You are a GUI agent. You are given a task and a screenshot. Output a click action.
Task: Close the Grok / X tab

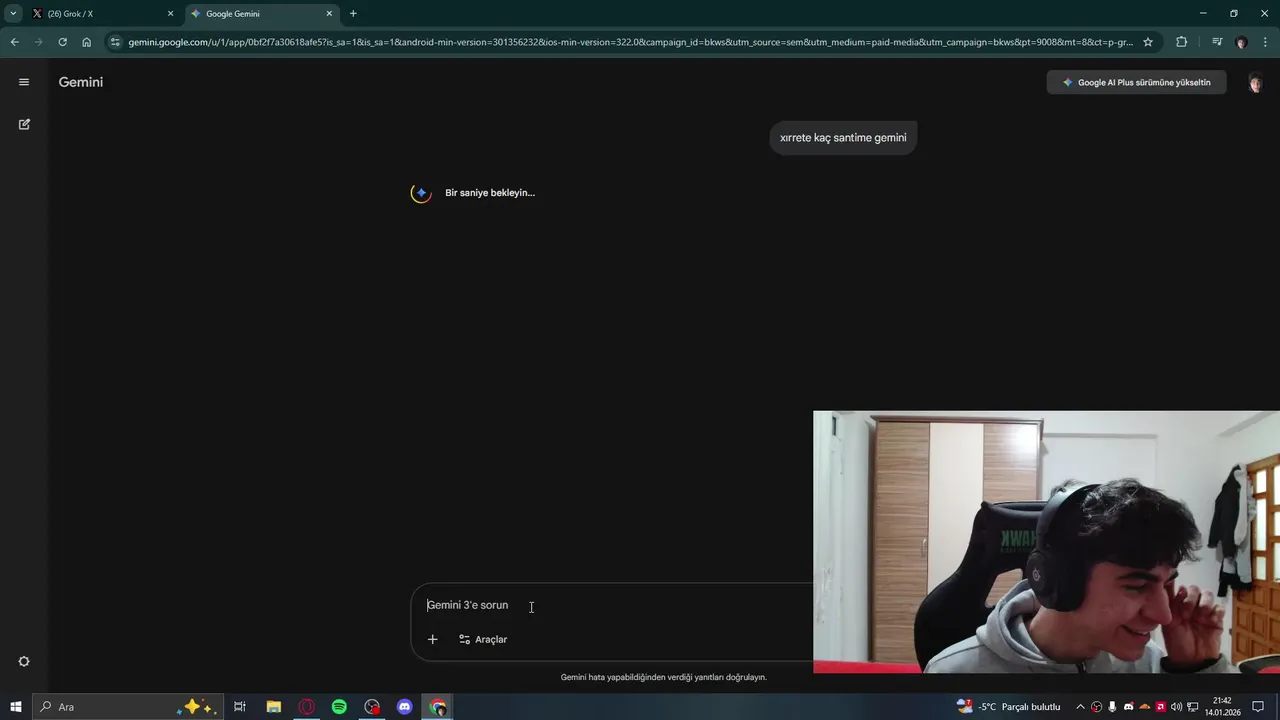[170, 14]
